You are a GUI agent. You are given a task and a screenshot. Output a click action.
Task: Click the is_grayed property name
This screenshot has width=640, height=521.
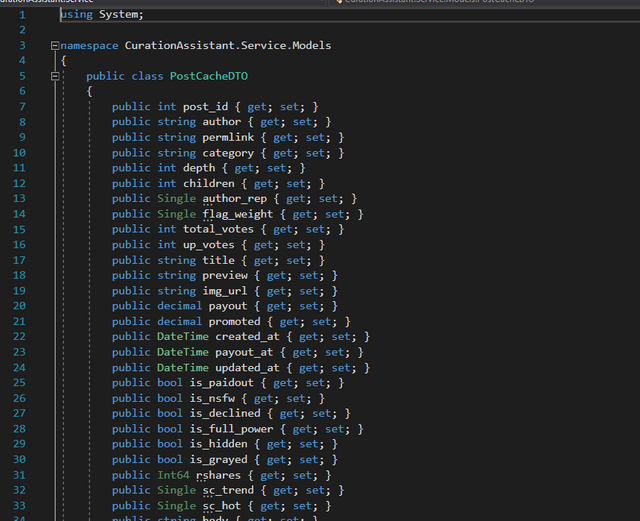point(218,460)
